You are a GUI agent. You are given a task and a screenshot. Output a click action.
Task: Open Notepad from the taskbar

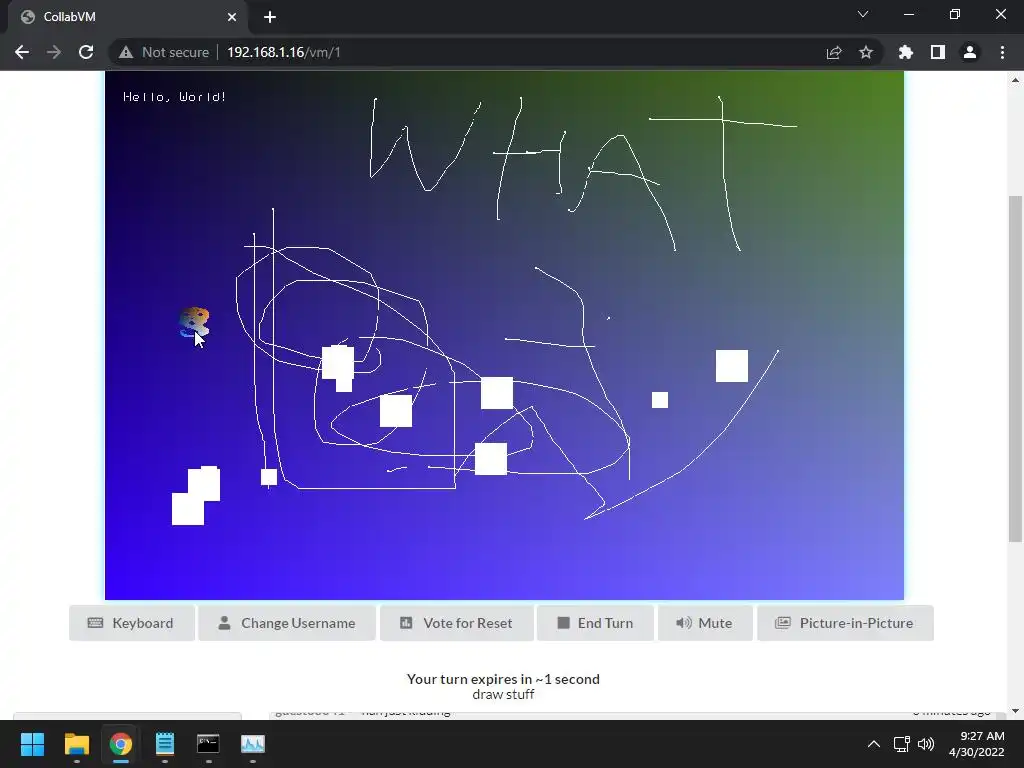pyautogui.click(x=165, y=744)
